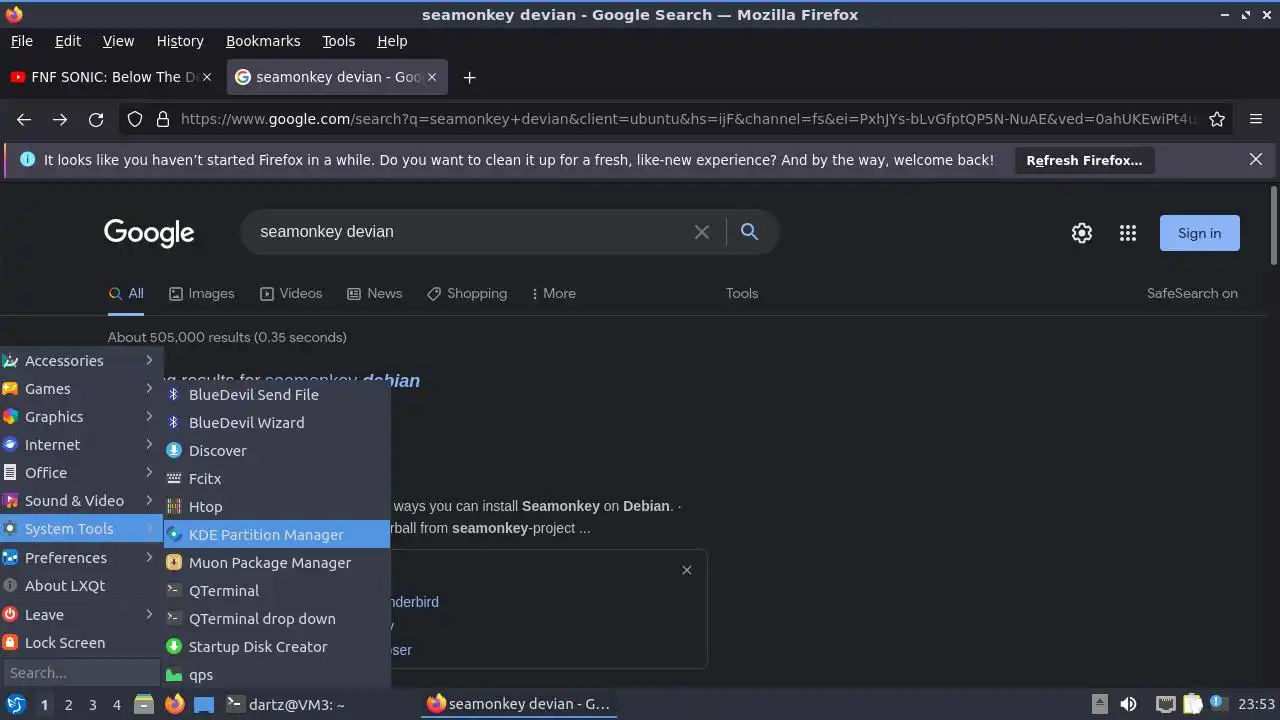Open Startup Disk Creator

[x=277, y=647]
